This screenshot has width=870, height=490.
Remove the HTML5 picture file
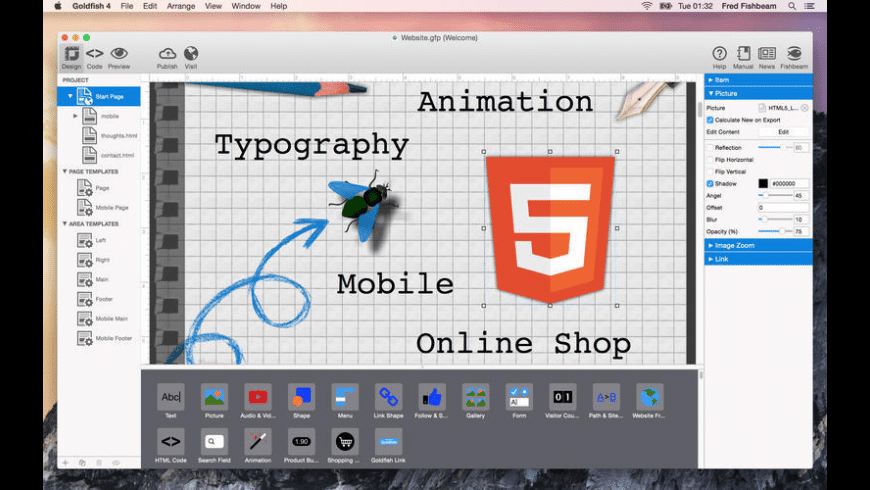click(x=805, y=108)
